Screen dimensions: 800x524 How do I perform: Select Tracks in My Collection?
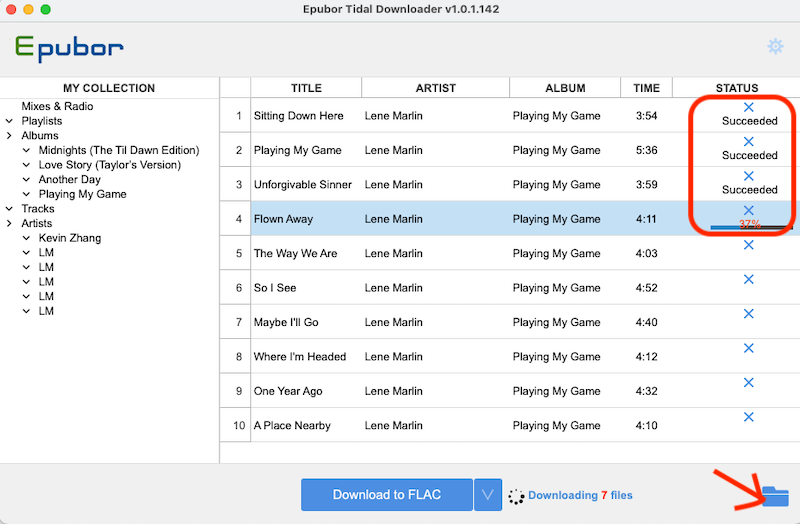[x=38, y=209]
